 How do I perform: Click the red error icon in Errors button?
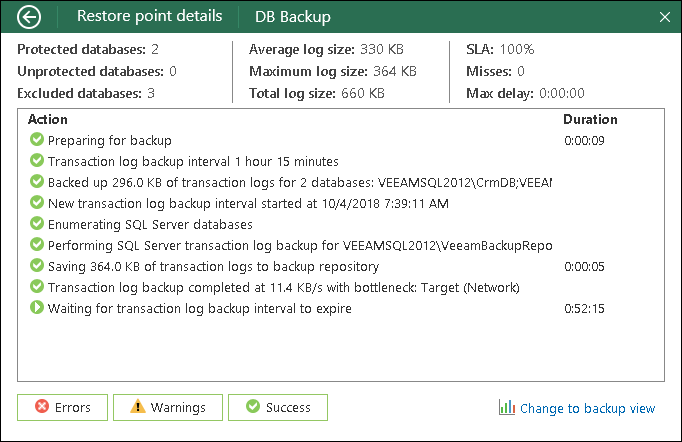(42, 406)
